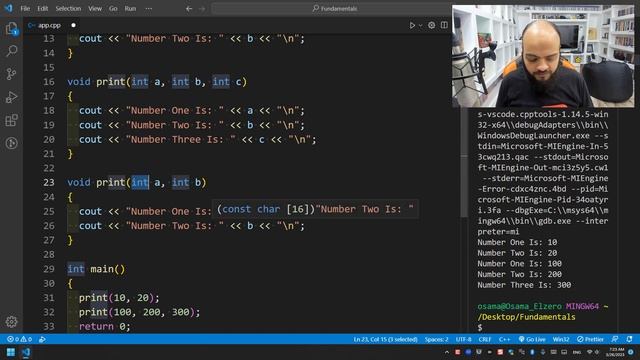The image size is (640, 360).
Task: Expand the overflow menu ellipsis
Action: click(x=149, y=8)
